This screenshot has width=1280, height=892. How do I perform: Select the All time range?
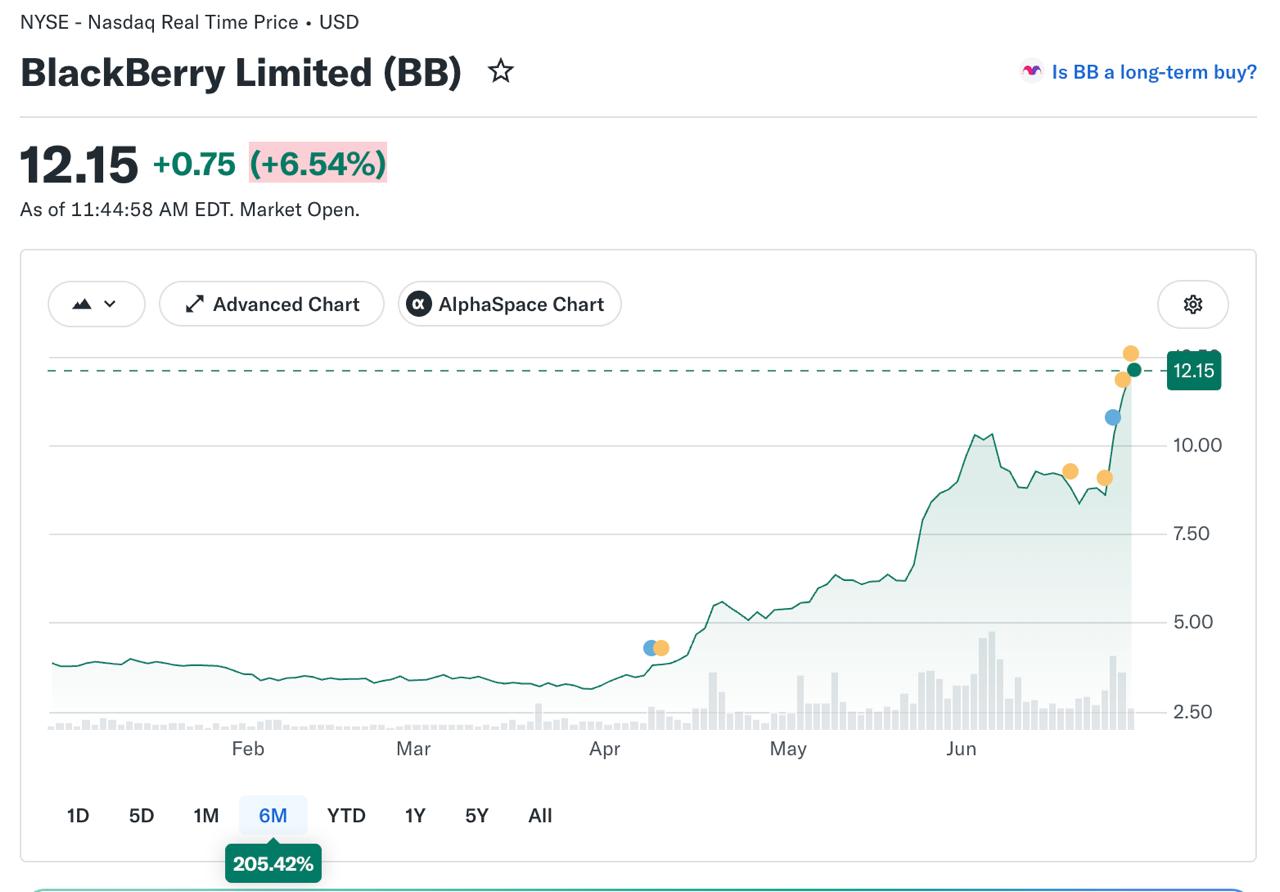tap(540, 816)
